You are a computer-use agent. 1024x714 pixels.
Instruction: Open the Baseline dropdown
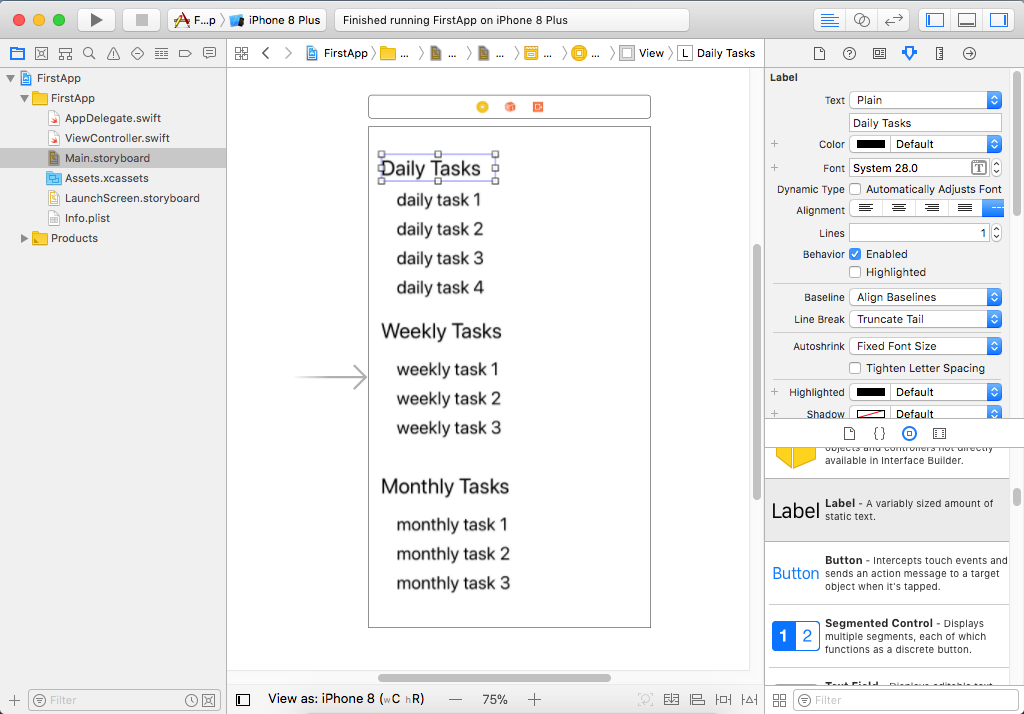tap(925, 297)
